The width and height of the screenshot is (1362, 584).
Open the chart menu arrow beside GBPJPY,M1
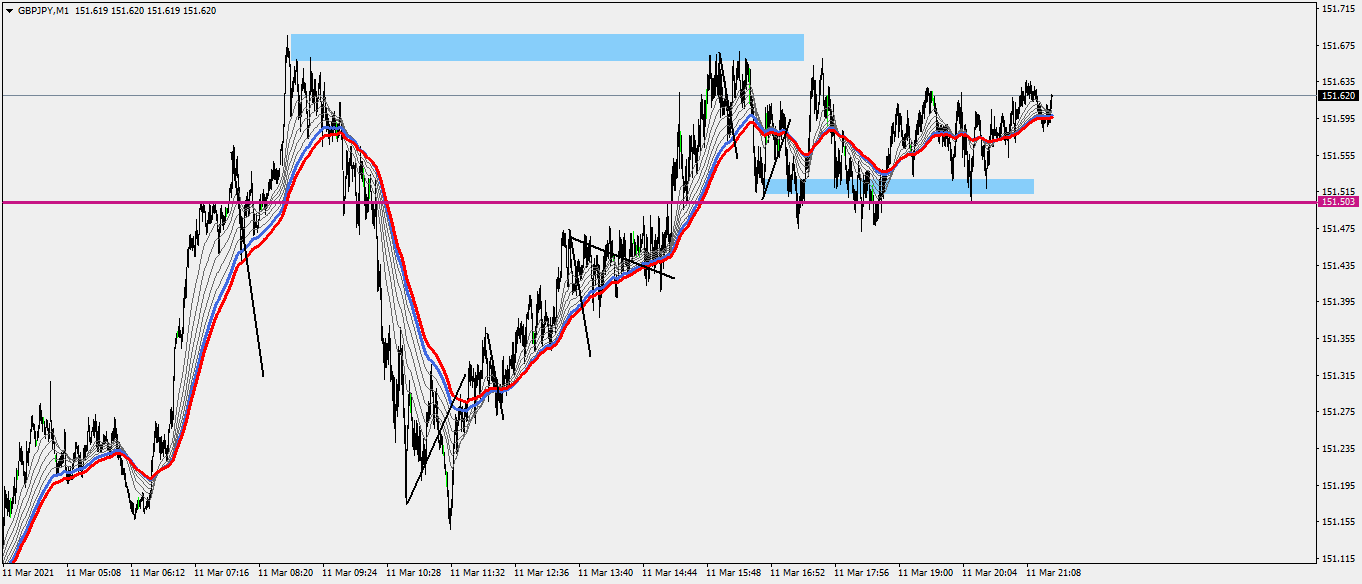(x=10, y=10)
